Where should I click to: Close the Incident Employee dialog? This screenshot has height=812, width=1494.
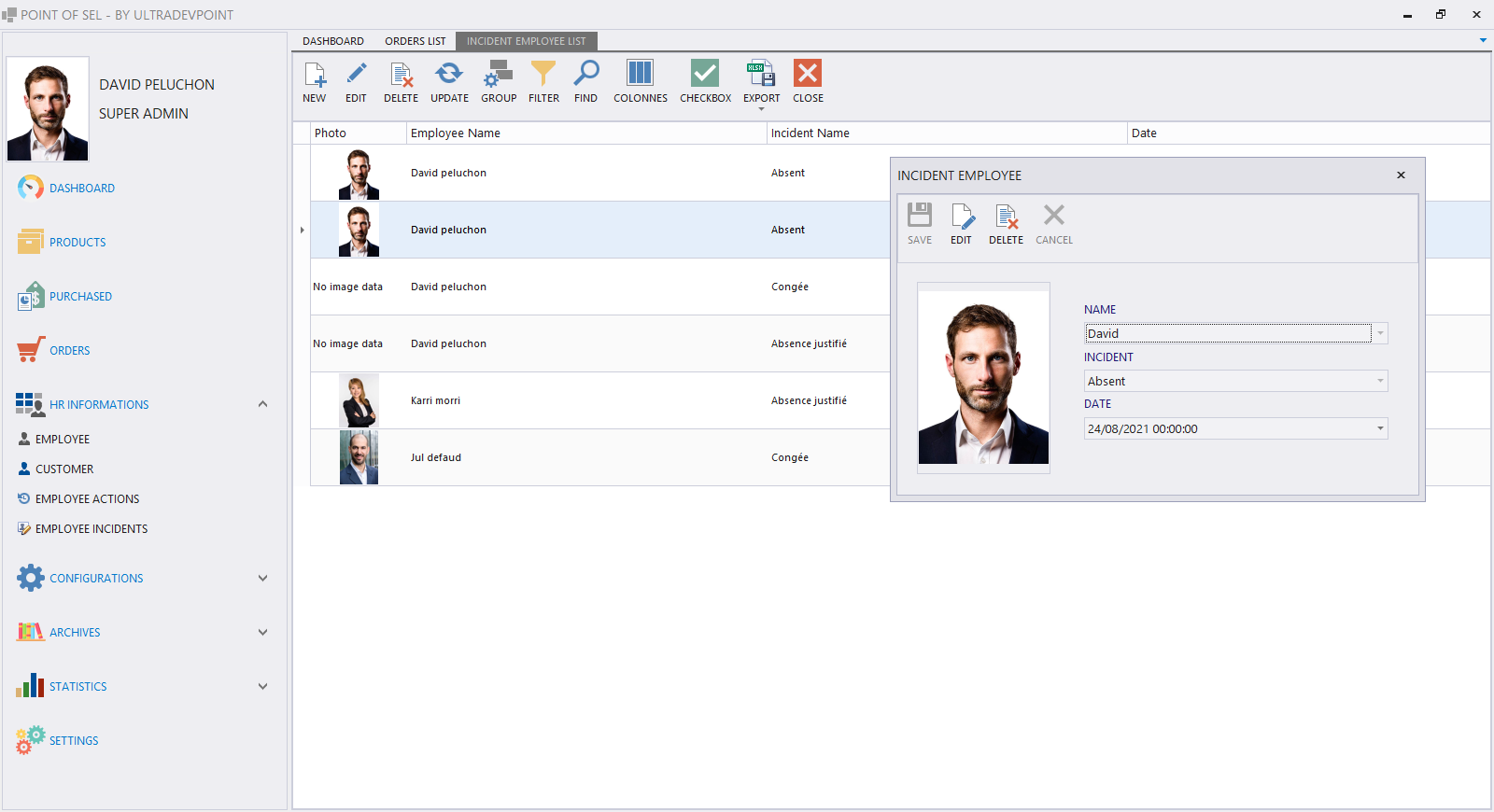point(1401,175)
